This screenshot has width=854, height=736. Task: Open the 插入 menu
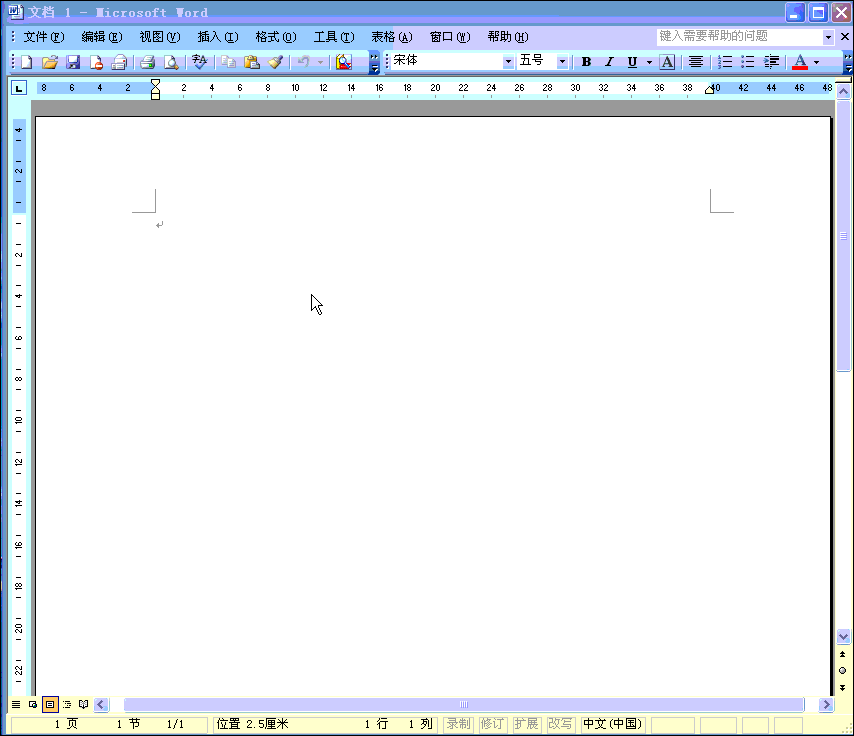click(217, 37)
